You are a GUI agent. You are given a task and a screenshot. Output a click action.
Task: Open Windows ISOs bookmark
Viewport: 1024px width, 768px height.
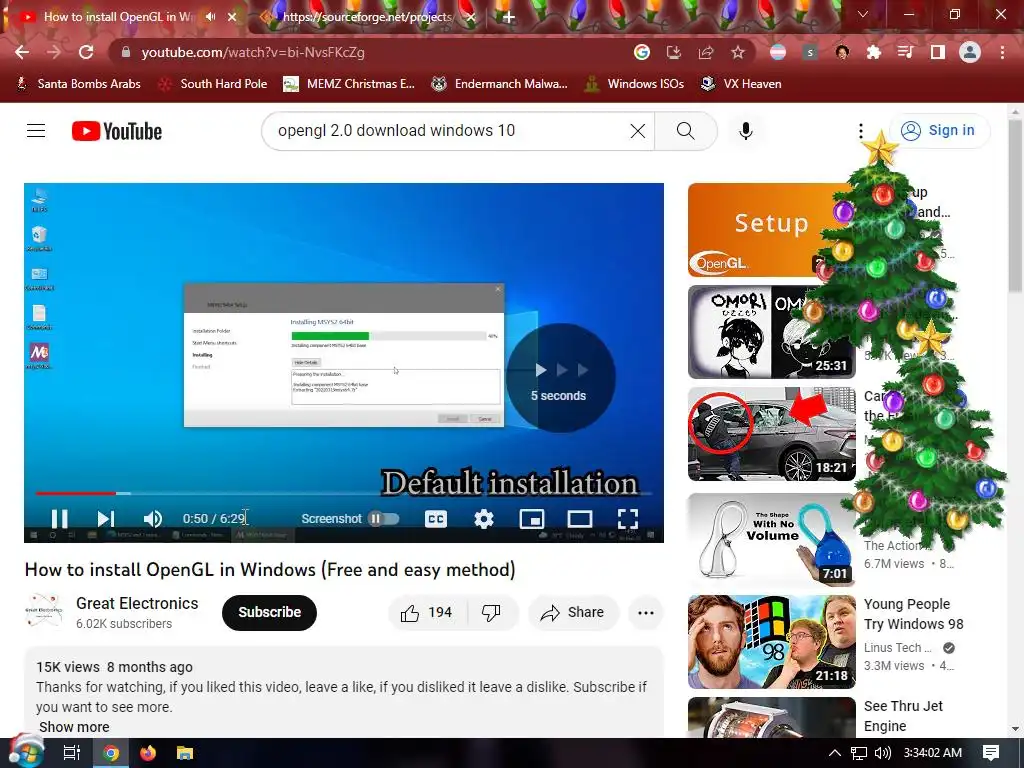pos(634,84)
